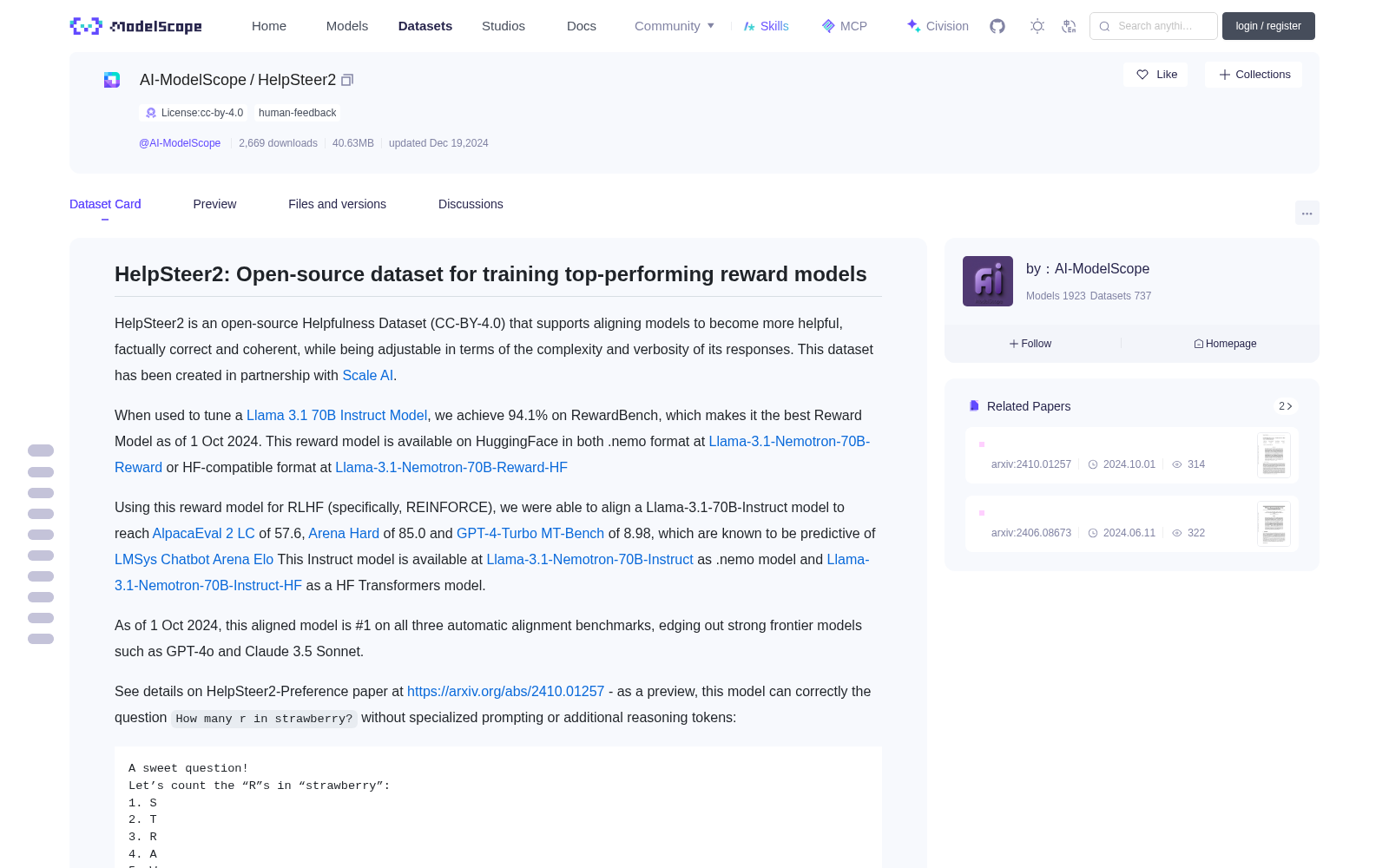Click the ModelScope logo

[x=136, y=26]
